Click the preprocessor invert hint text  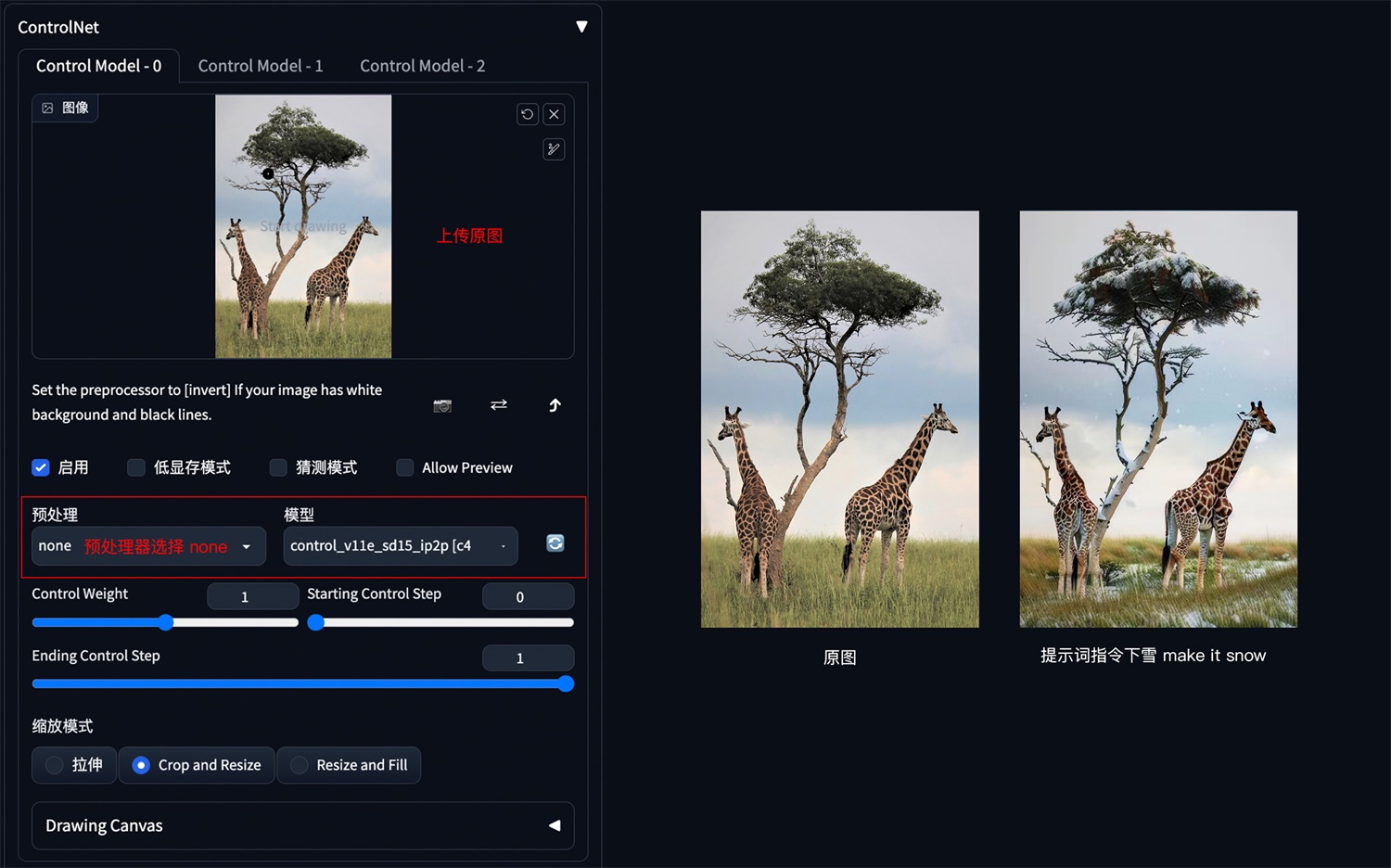[207, 402]
